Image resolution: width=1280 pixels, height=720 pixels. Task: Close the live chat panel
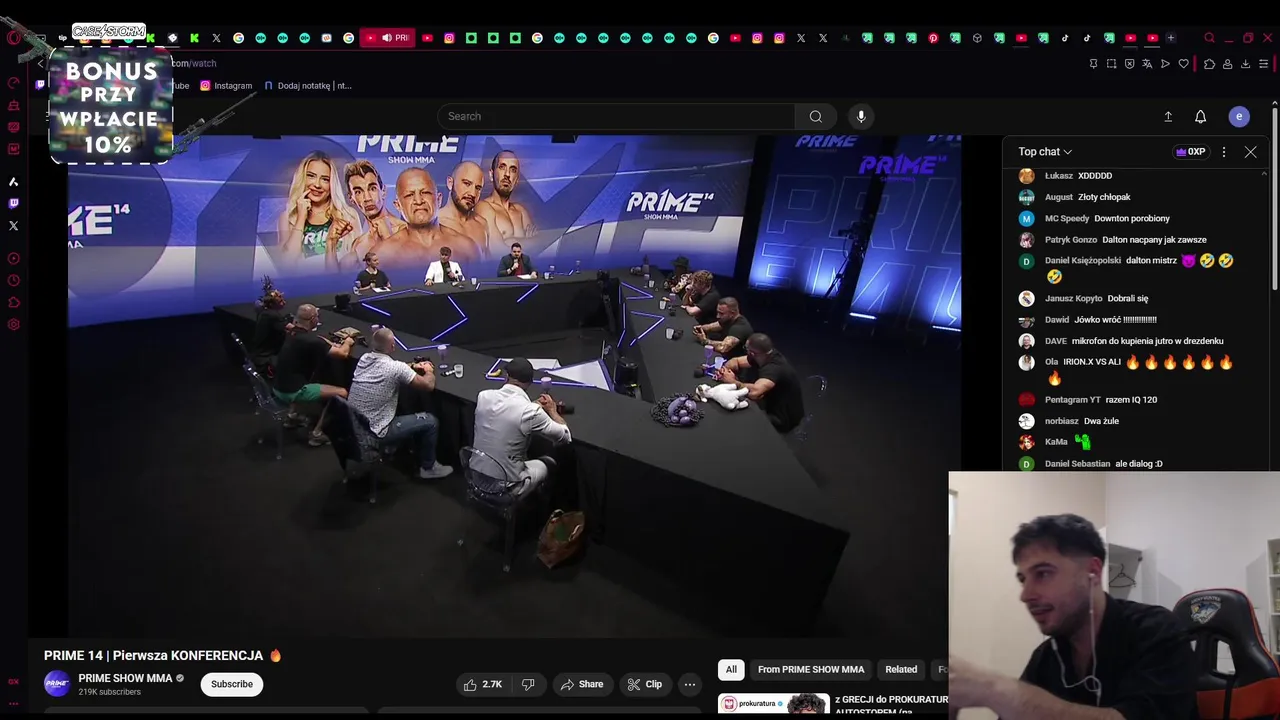click(1250, 152)
